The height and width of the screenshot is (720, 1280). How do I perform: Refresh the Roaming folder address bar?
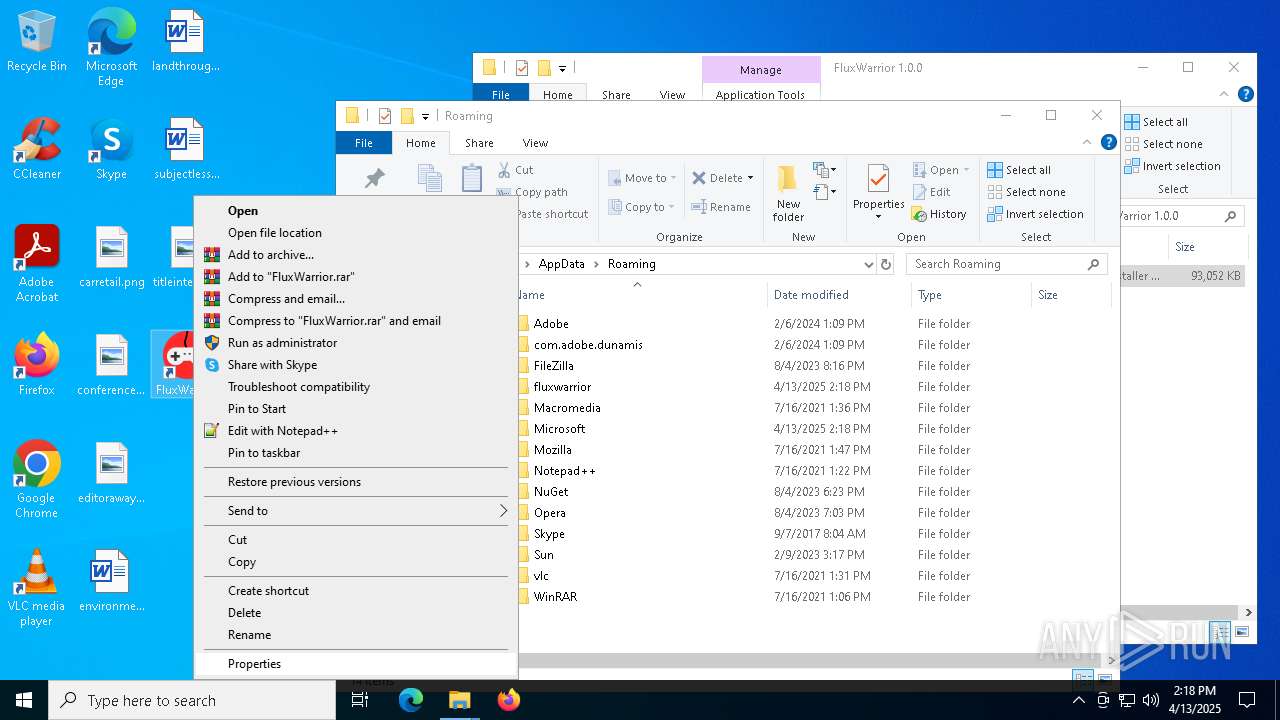click(x=885, y=264)
